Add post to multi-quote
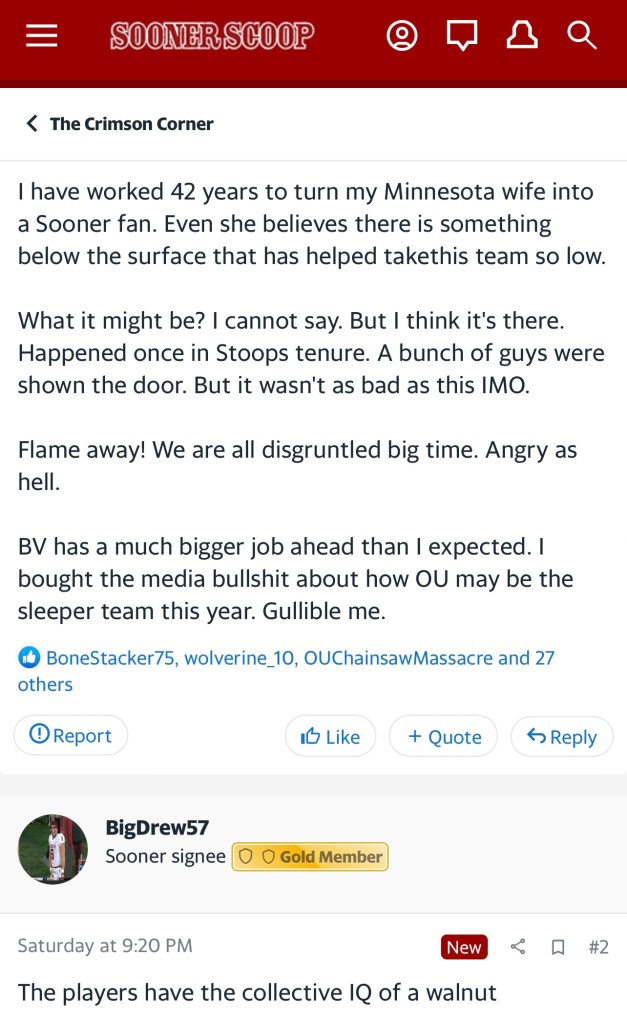Image resolution: width=627 pixels, height=1024 pixels. tap(444, 737)
